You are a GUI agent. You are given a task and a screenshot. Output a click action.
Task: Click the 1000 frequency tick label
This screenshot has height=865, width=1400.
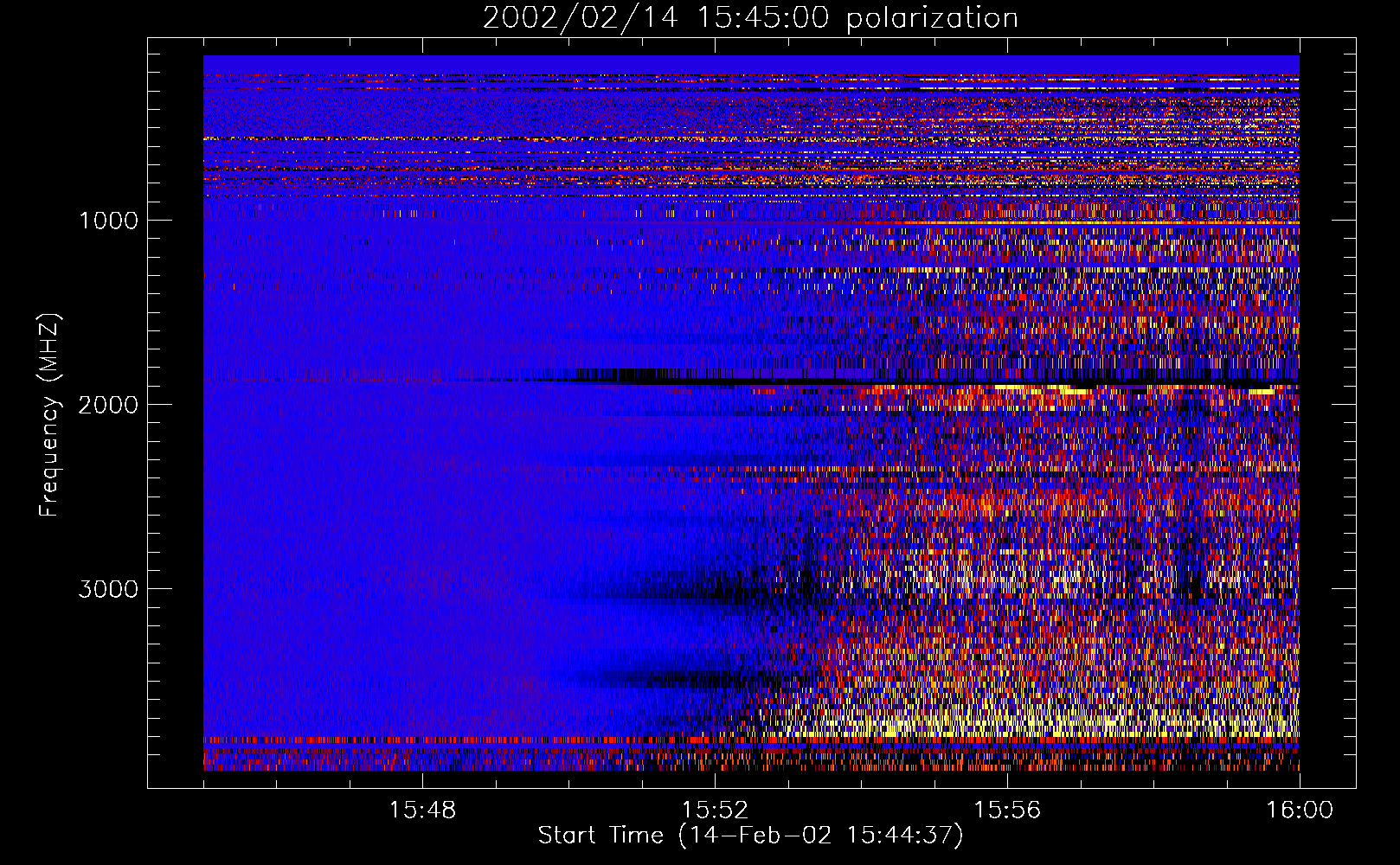(108, 221)
